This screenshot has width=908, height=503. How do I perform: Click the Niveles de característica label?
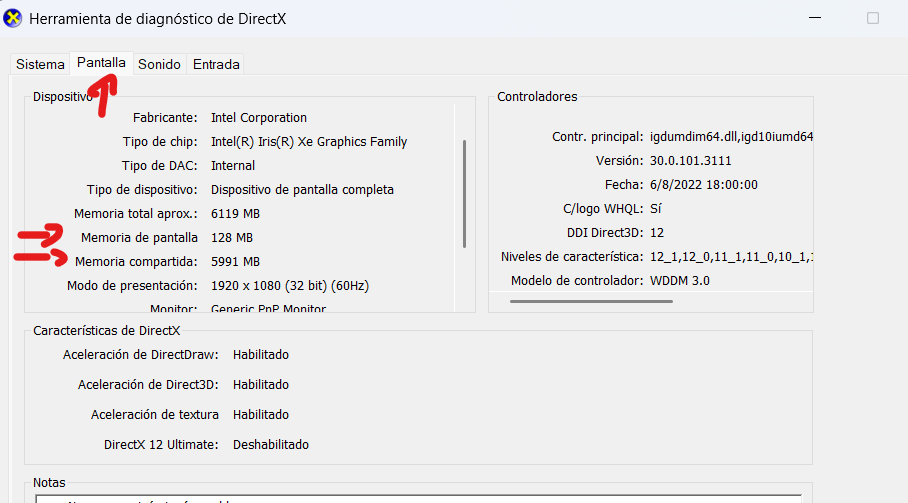572,257
